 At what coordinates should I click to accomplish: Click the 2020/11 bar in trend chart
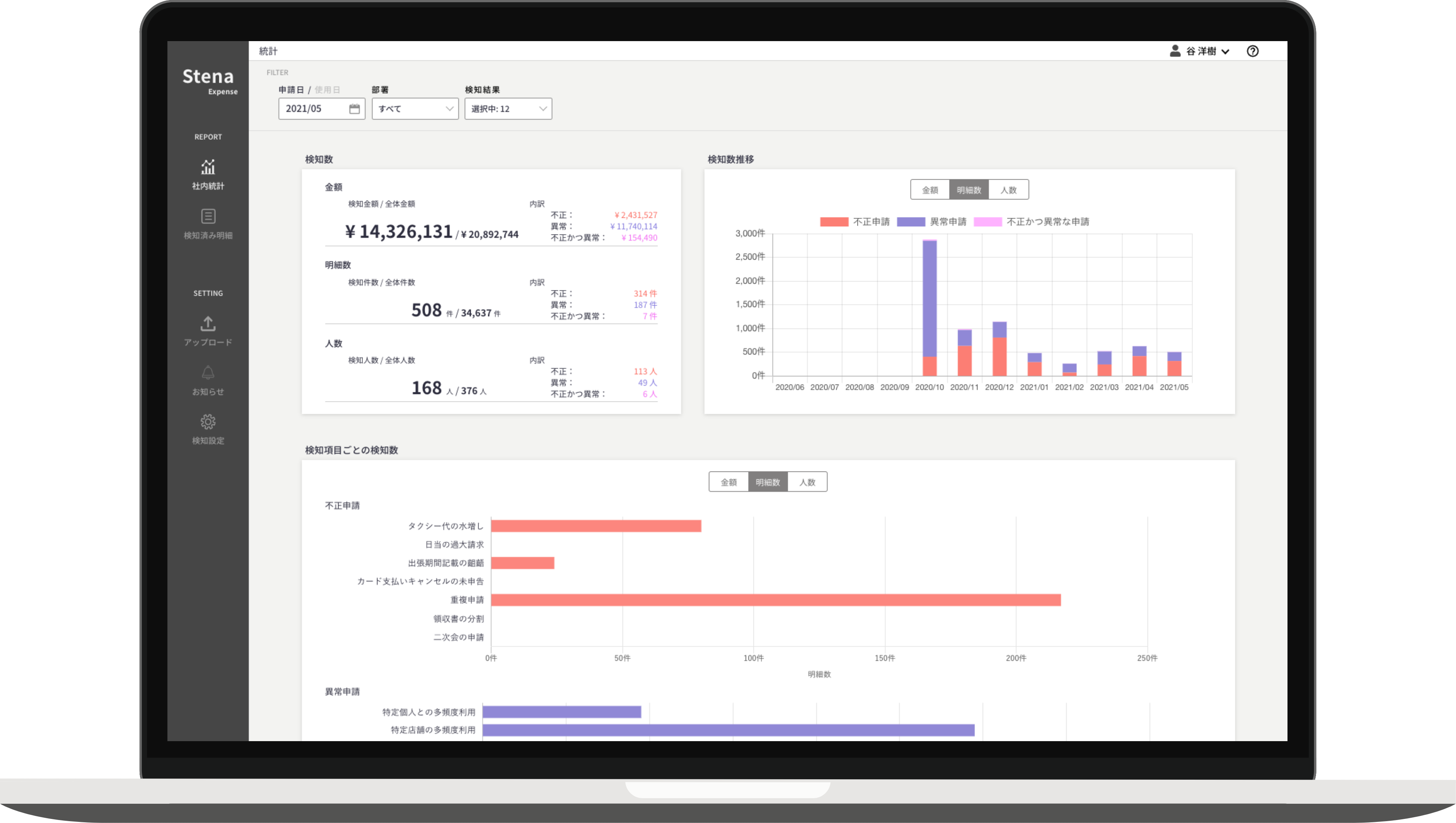965,353
